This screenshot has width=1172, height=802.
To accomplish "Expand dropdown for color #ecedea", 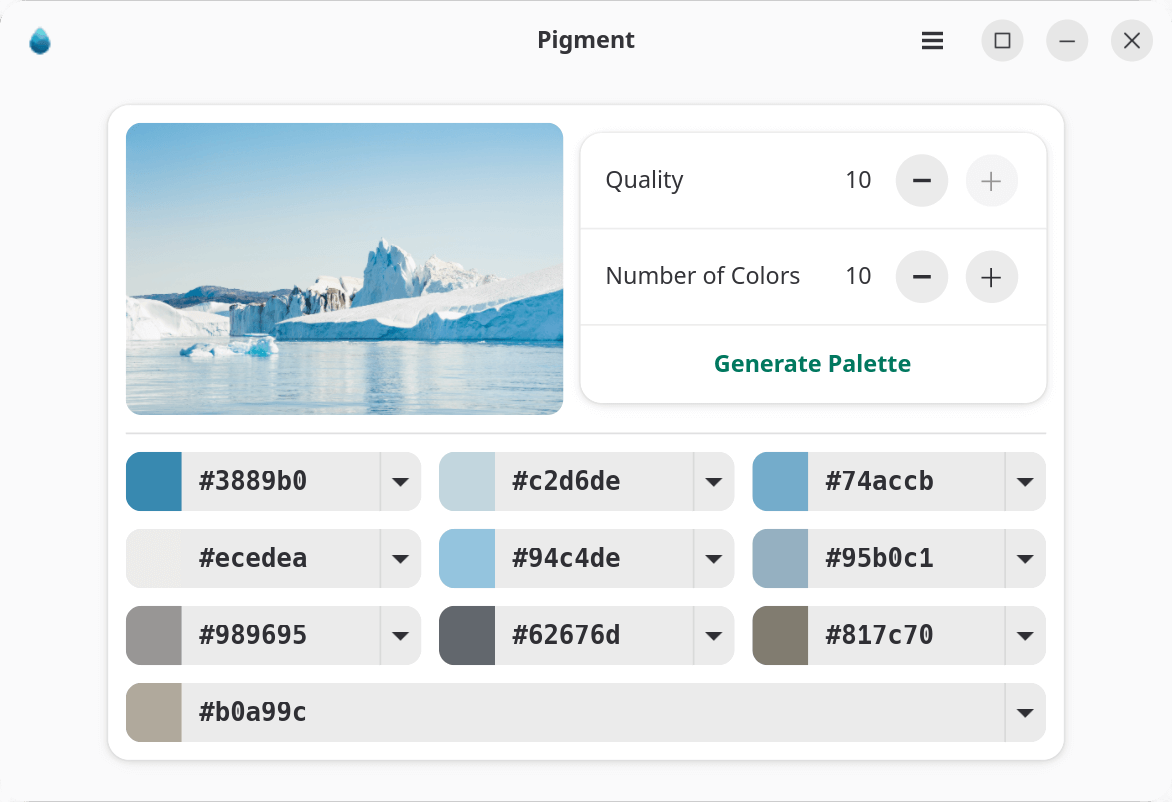I will coord(401,558).
